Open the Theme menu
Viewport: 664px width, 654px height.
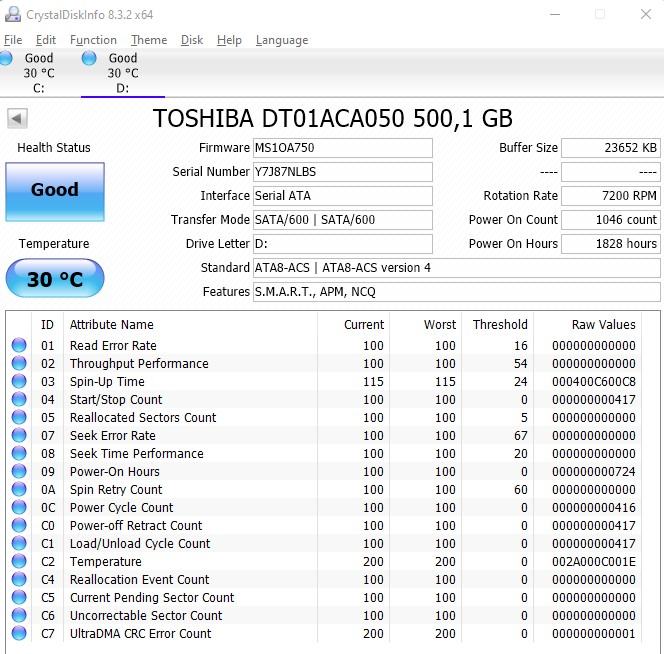[x=149, y=40]
